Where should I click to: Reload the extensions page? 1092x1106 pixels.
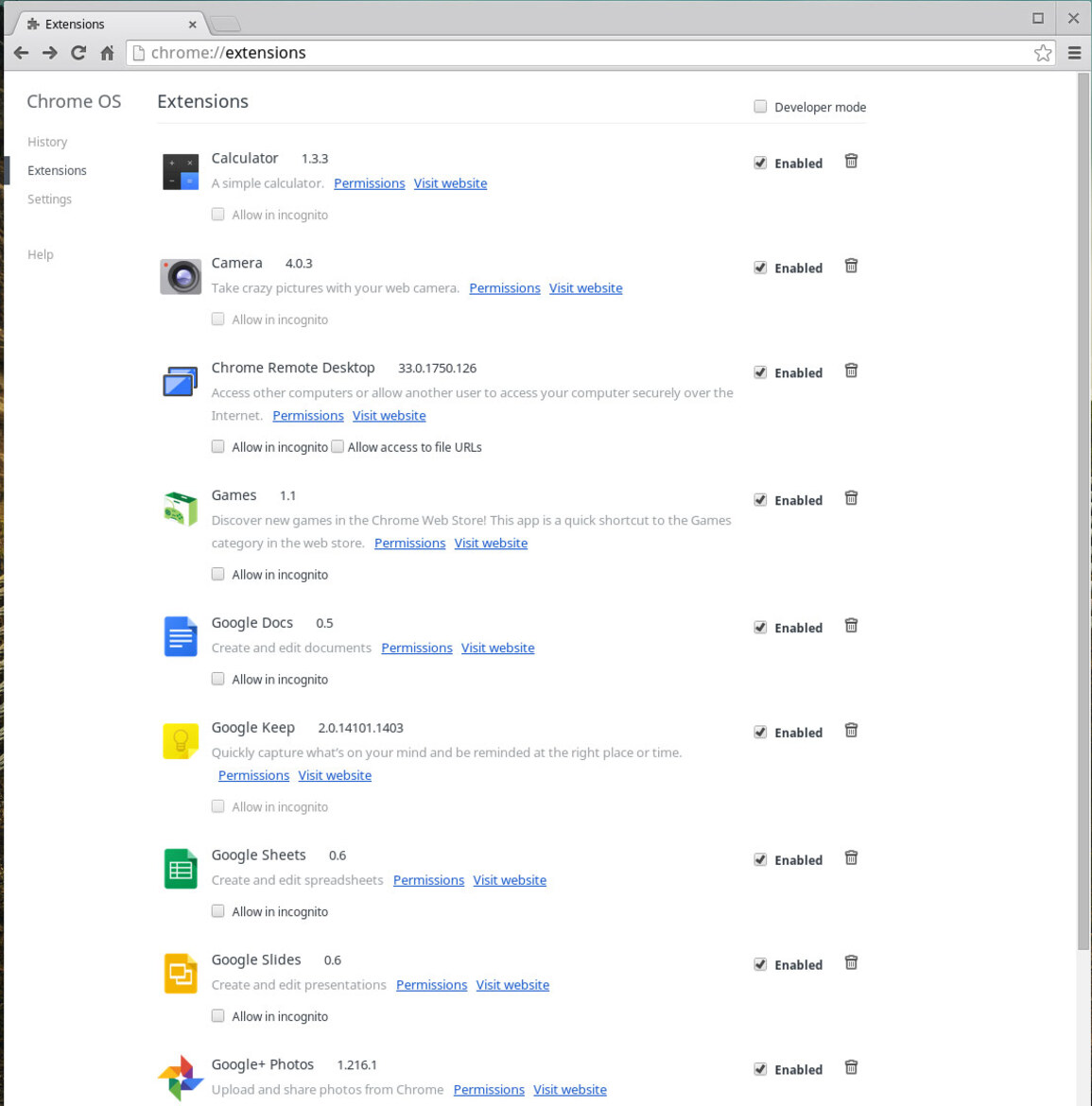coord(78,53)
